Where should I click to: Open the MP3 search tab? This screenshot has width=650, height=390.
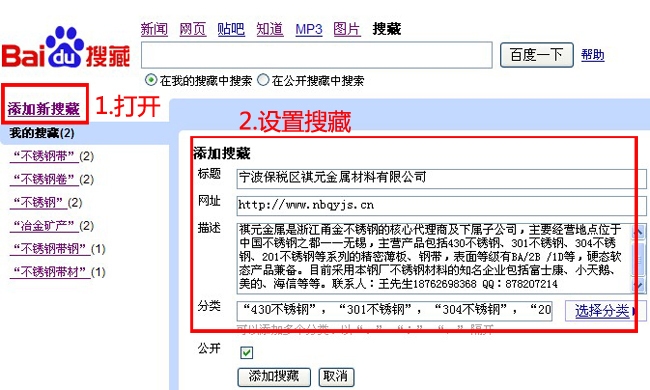click(309, 29)
